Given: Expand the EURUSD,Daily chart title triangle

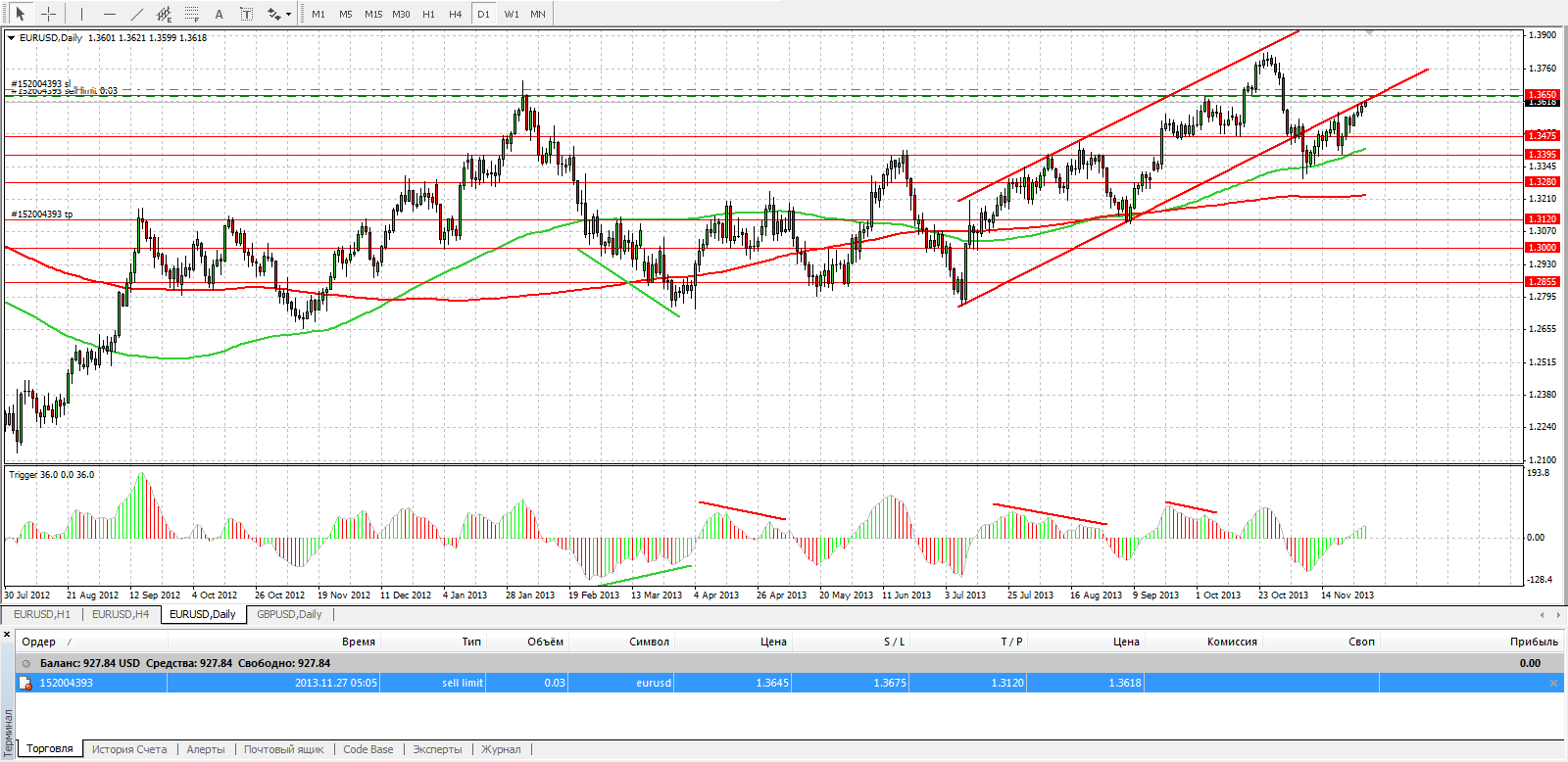Looking at the screenshot, I should (11, 38).
